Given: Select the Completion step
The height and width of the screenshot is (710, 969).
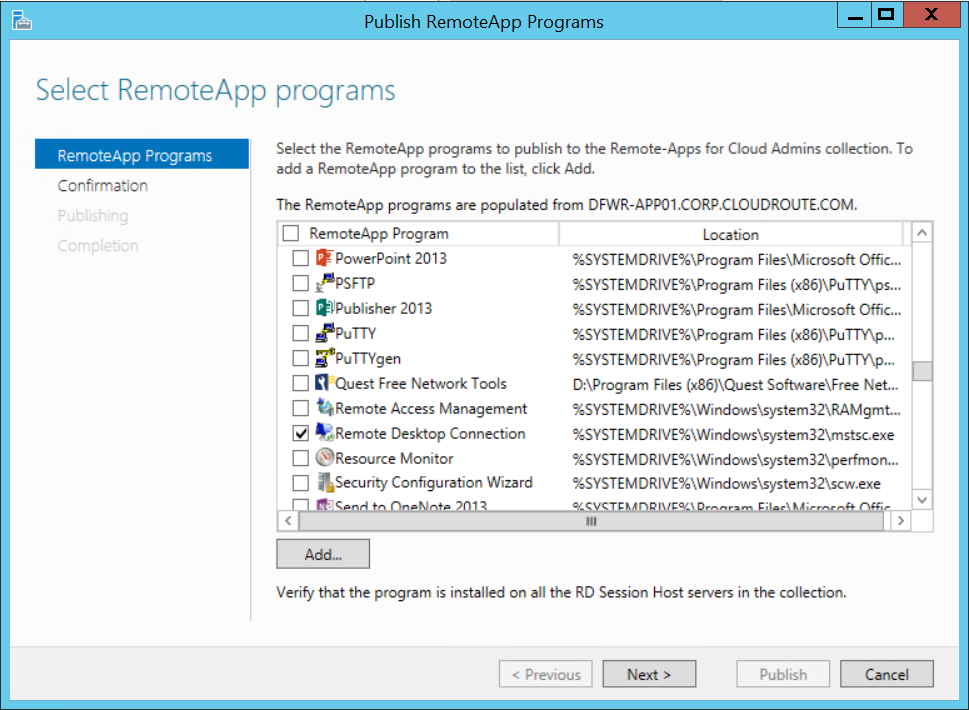Looking at the screenshot, I should click(x=98, y=245).
